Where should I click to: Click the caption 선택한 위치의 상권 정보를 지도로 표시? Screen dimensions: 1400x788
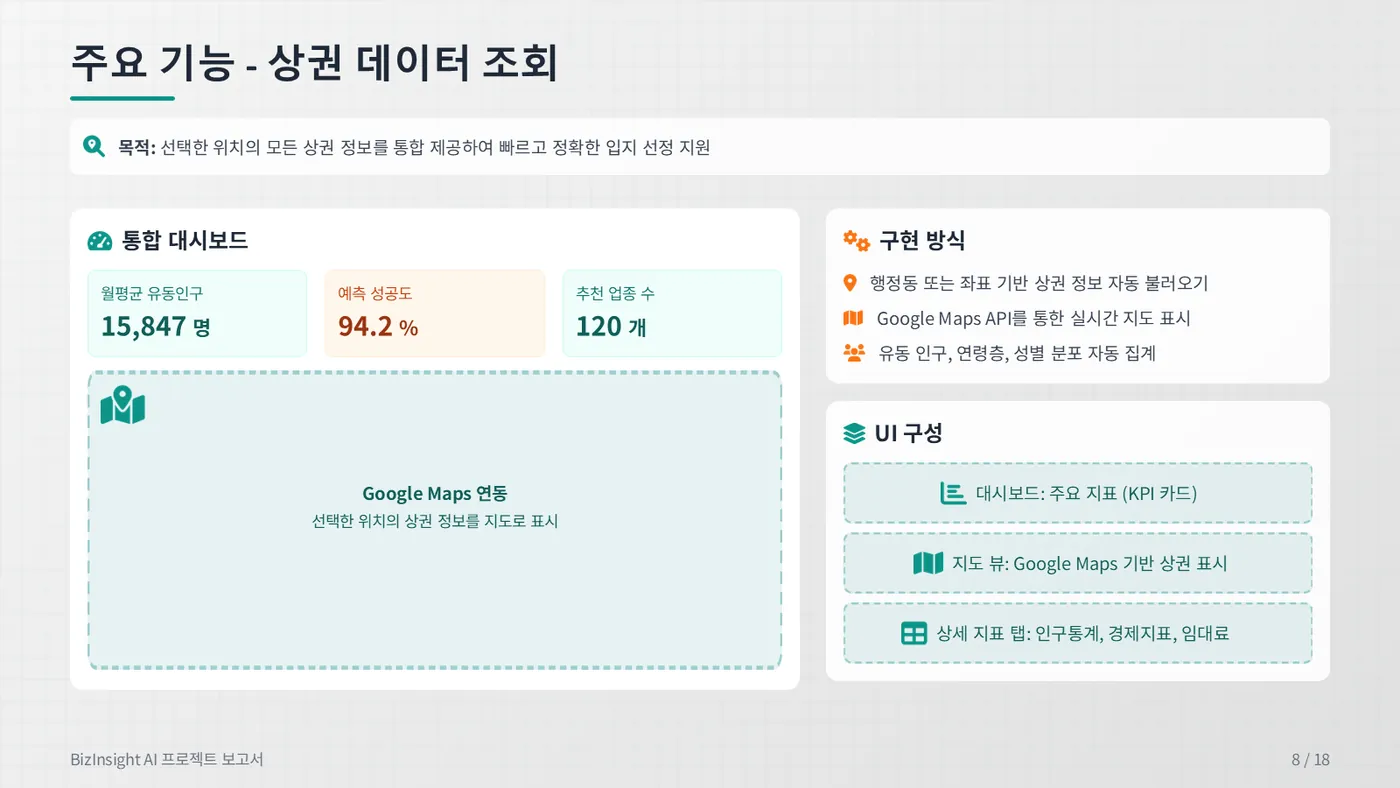(435, 521)
